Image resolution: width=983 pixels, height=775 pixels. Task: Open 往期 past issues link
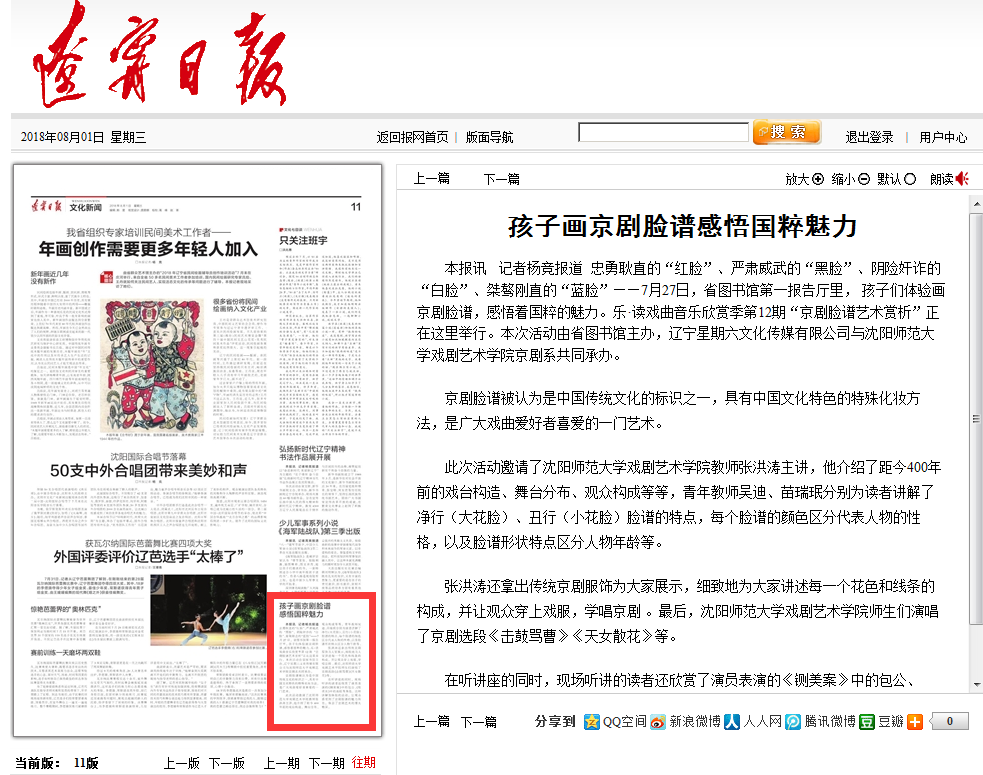pos(364,762)
